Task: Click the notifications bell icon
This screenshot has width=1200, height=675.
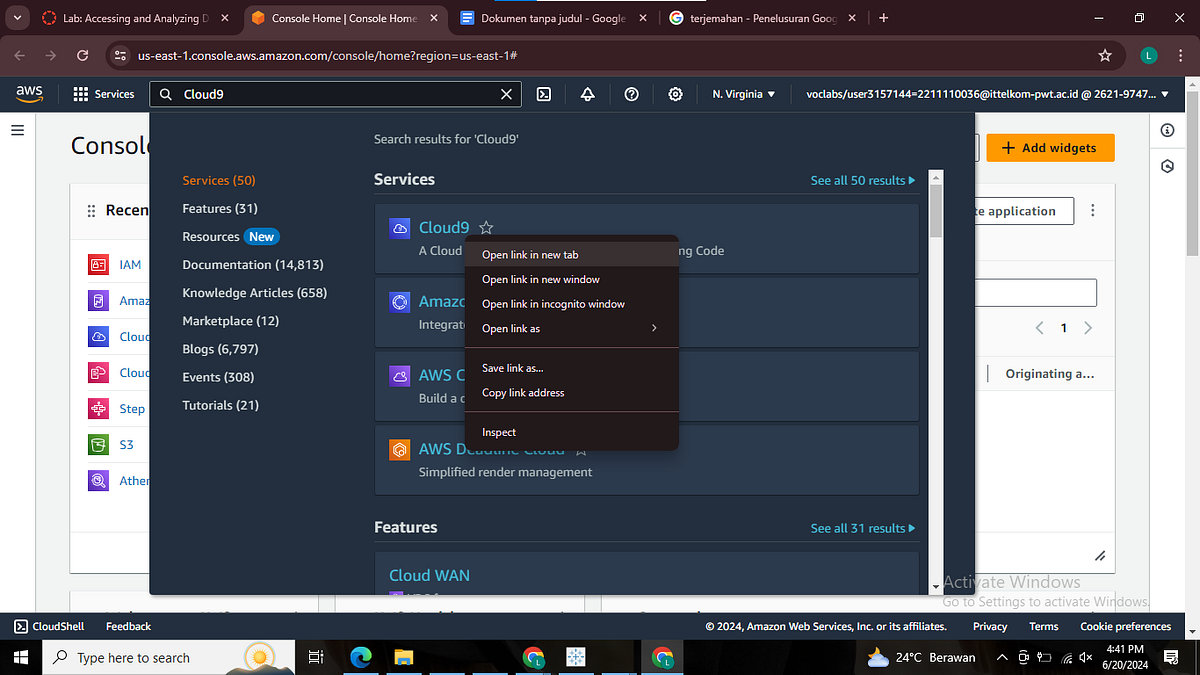Action: pos(587,93)
